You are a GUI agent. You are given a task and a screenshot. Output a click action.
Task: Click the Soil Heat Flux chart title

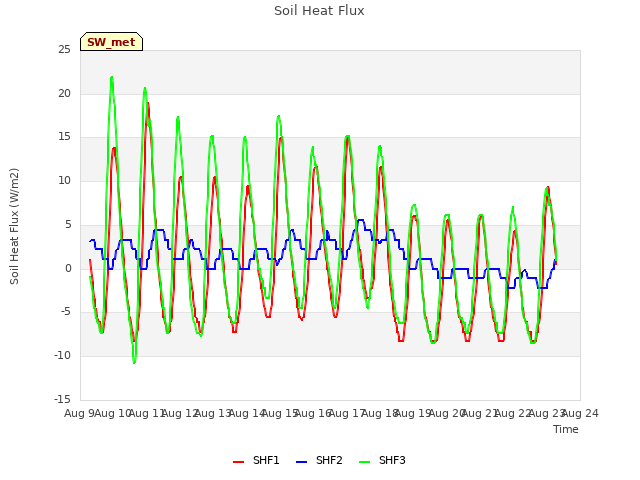[x=319, y=11]
